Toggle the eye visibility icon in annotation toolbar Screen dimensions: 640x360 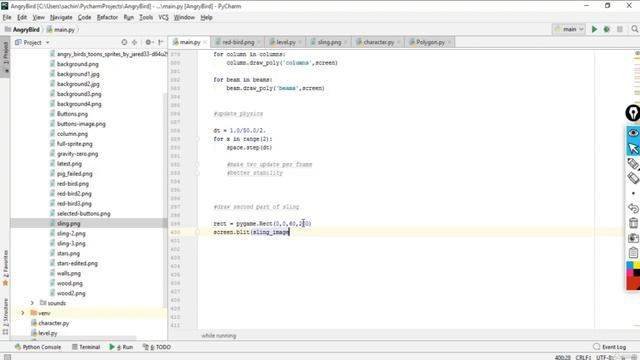point(633,133)
